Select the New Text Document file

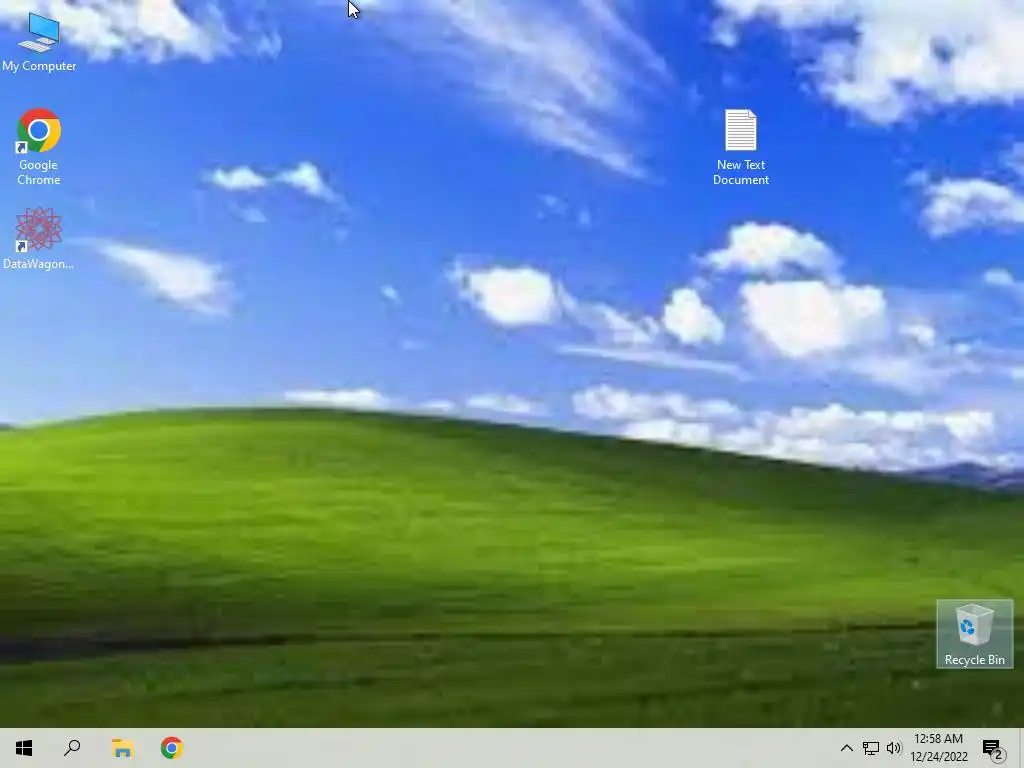741,148
